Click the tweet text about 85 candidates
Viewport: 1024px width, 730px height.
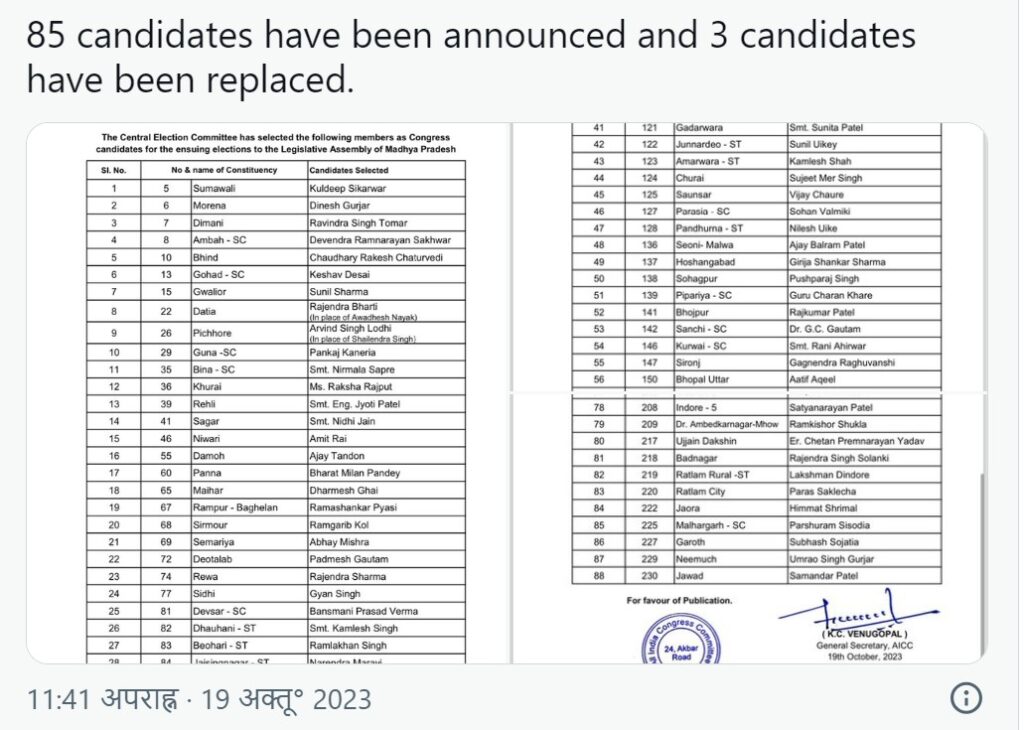pyautogui.click(x=471, y=57)
